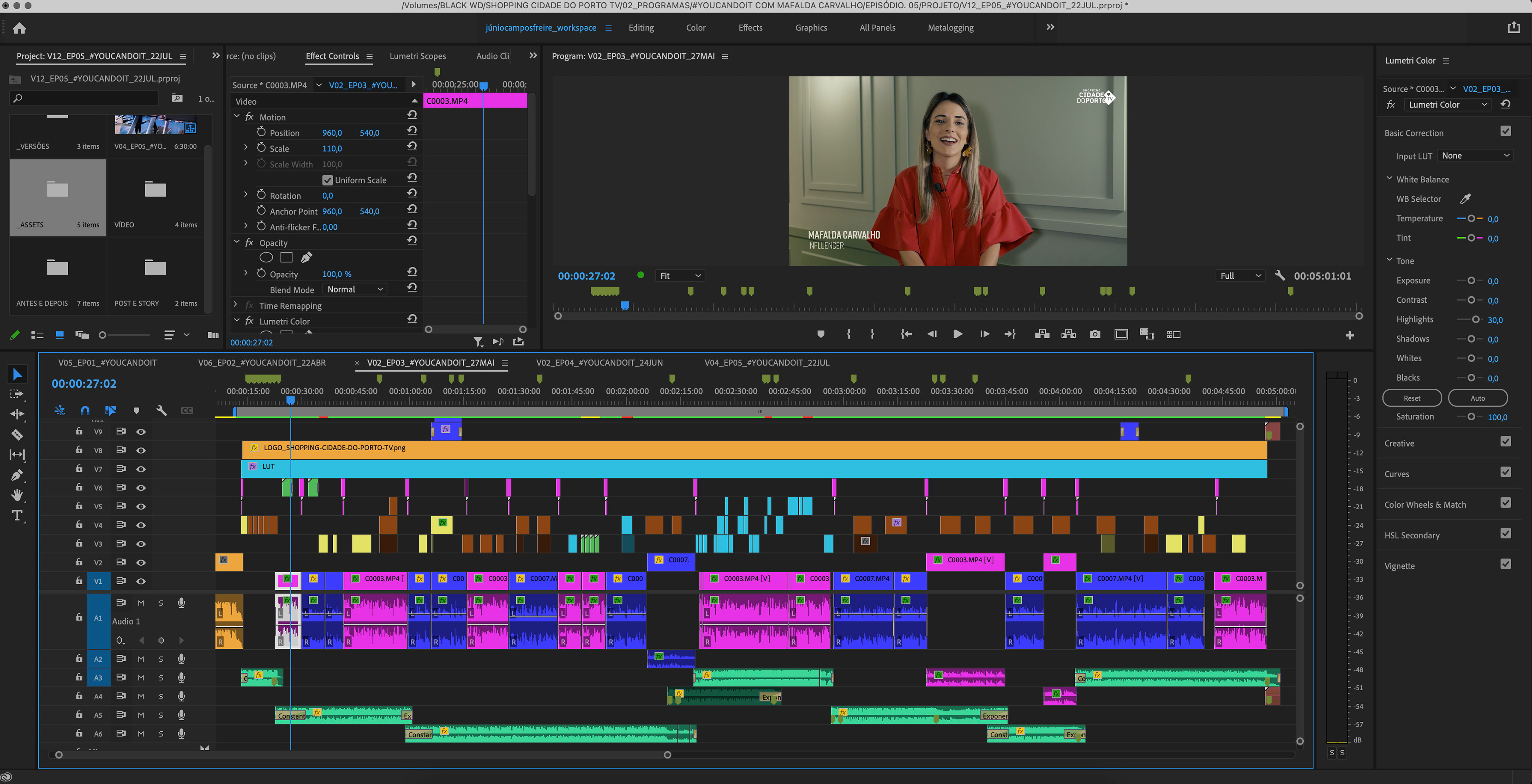Toggle Curves section checkbox

click(x=1505, y=472)
